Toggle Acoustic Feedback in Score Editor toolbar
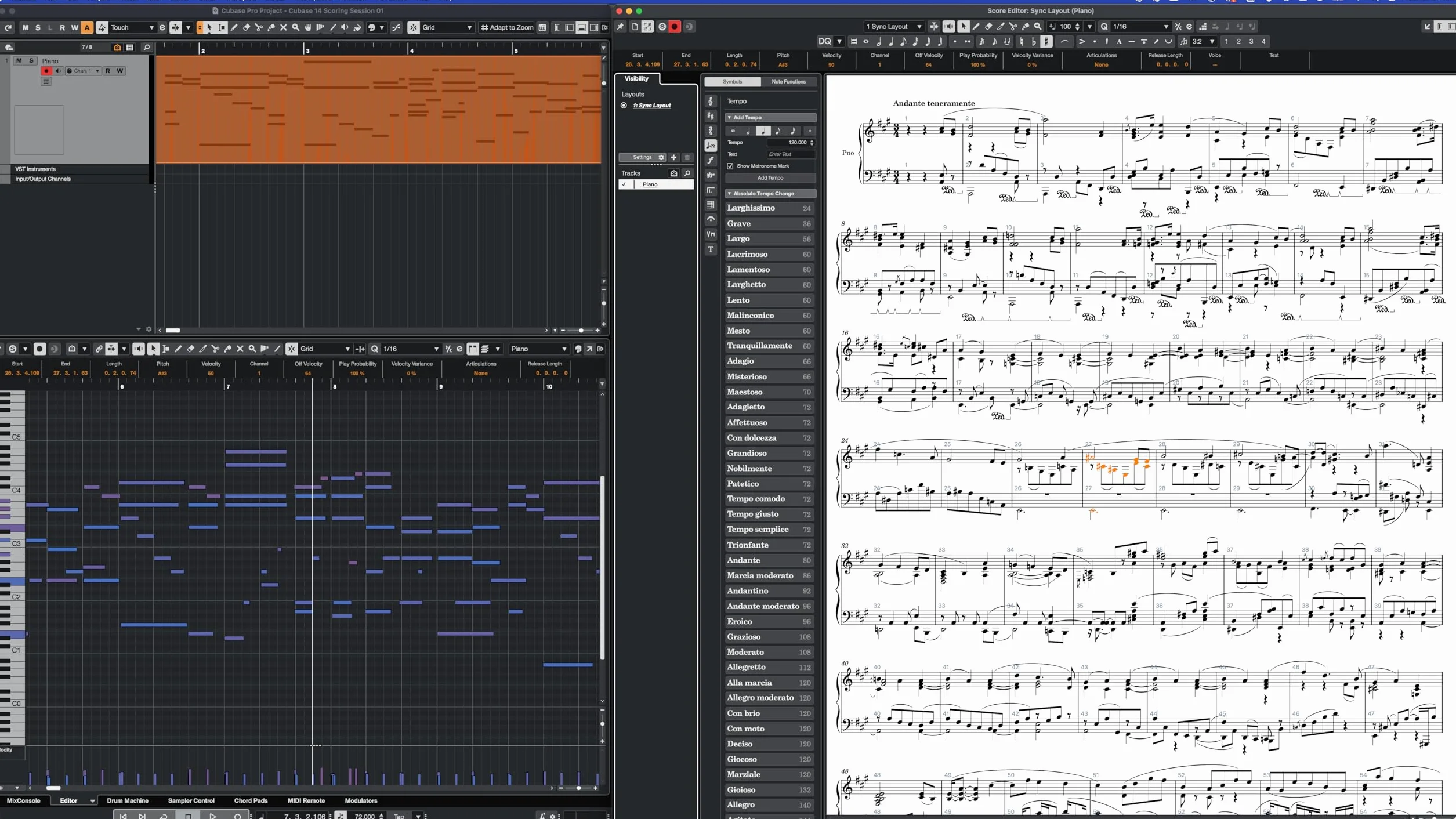The image size is (1456, 819). coord(948,27)
